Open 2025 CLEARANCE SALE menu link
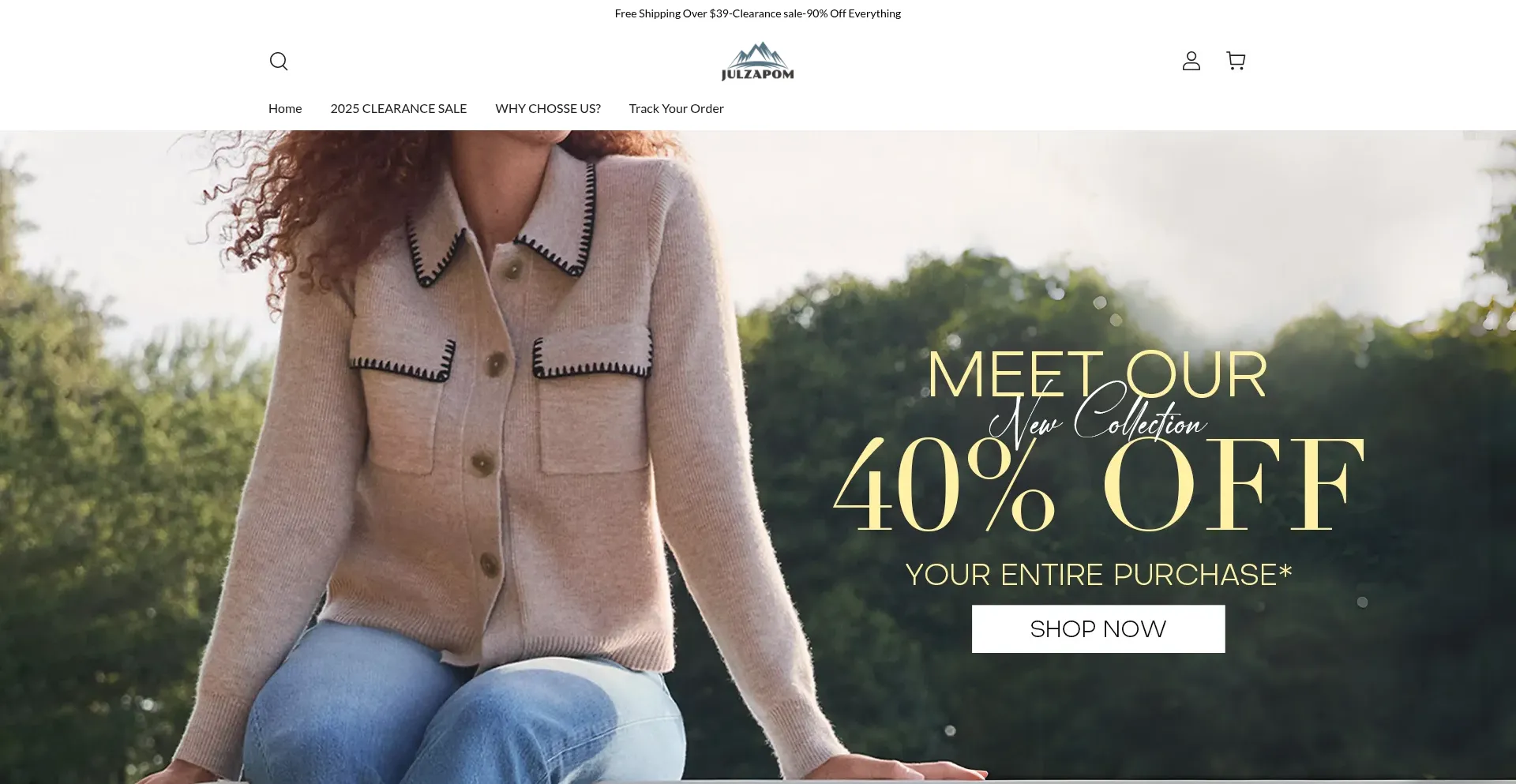This screenshot has width=1516, height=784. point(399,108)
